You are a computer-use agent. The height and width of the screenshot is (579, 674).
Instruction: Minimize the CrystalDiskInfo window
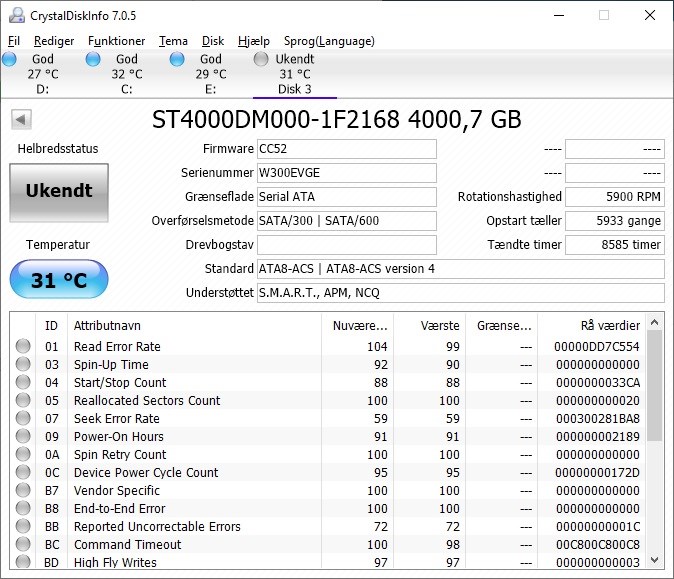559,15
